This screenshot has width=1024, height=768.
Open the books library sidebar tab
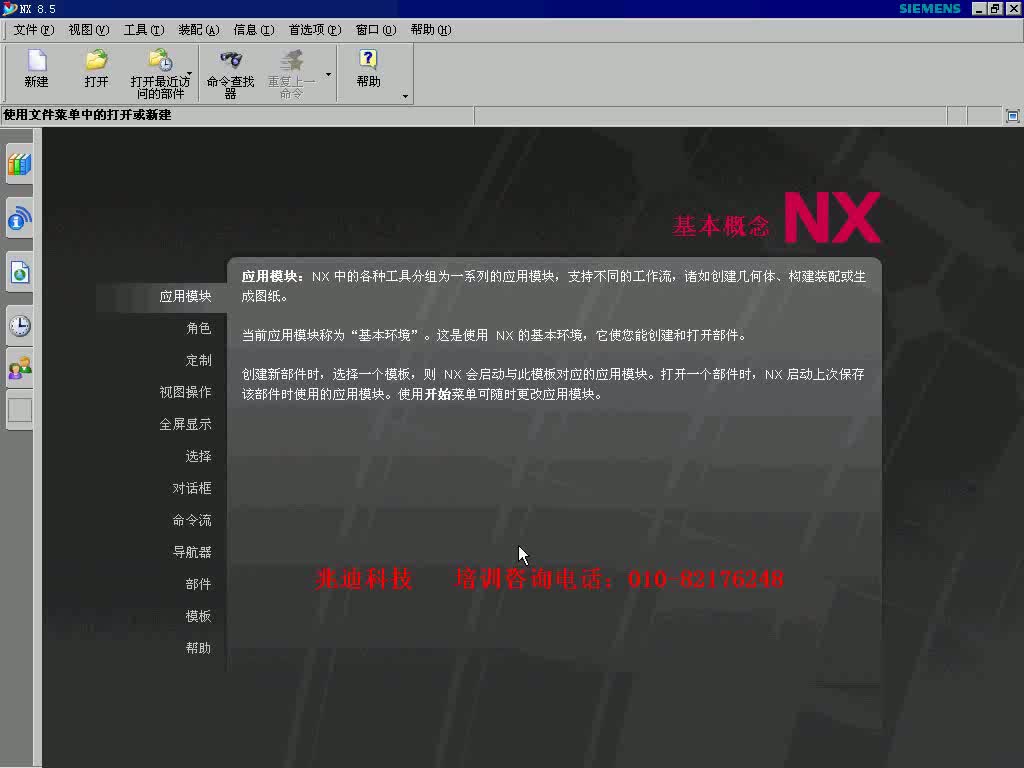click(x=20, y=165)
